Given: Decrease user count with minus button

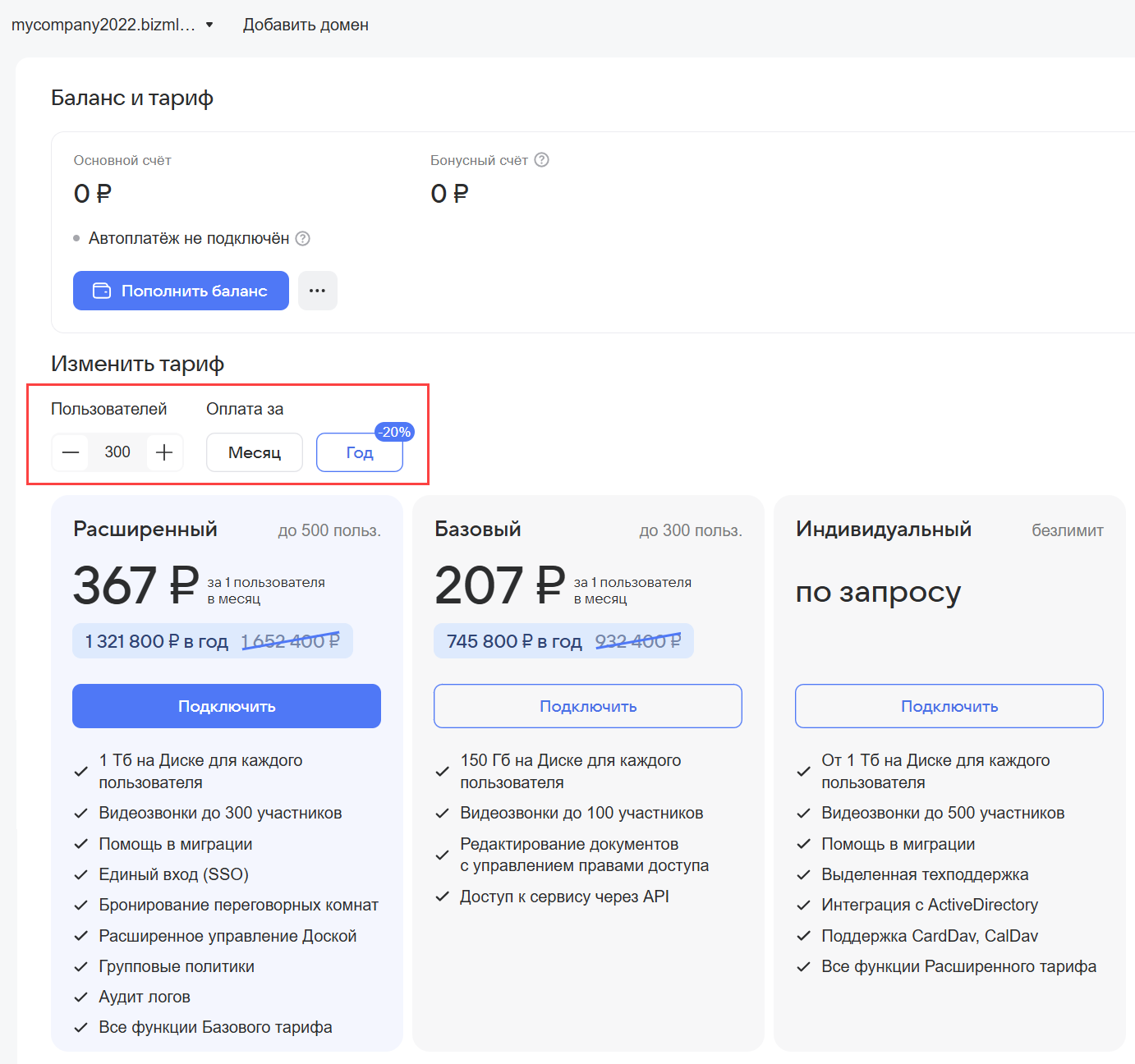Looking at the screenshot, I should [x=71, y=452].
